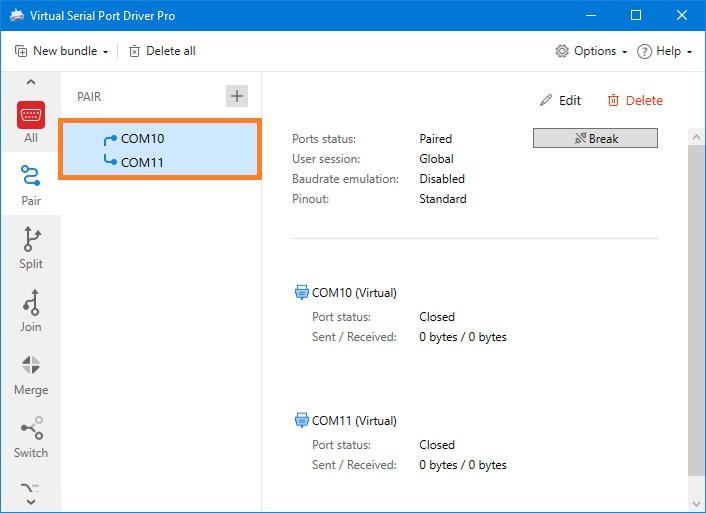Maximize the Virtual Serial Port Driver window
The image size is (706, 513).
click(x=636, y=15)
